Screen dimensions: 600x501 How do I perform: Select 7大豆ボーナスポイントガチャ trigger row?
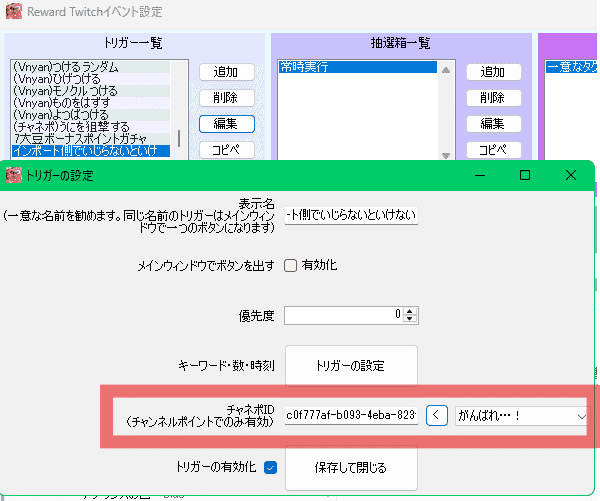[91, 138]
